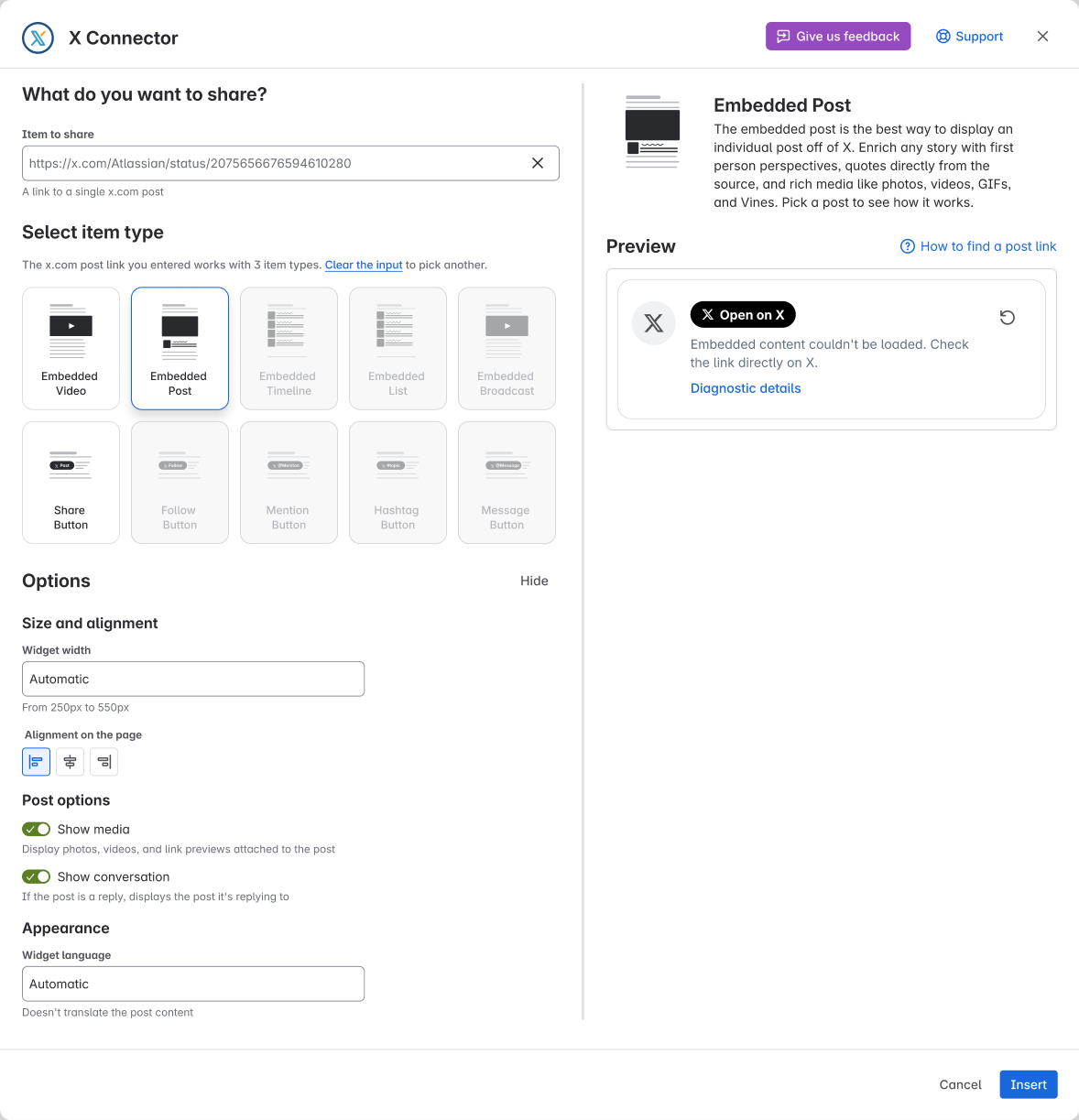This screenshot has width=1079, height=1120.
Task: Click the X avatar in preview
Action: (654, 322)
